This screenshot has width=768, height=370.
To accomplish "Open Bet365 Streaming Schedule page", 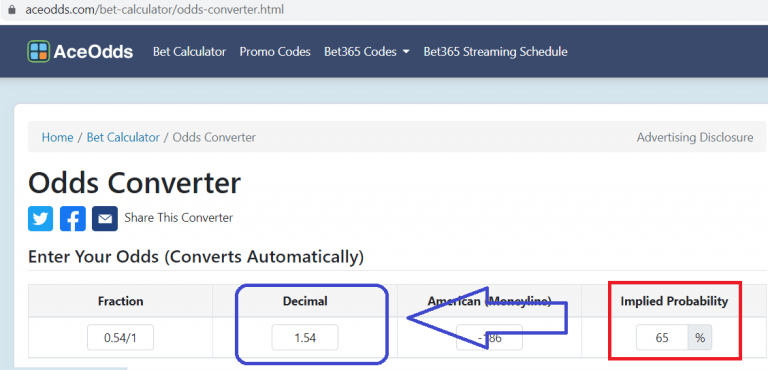I will [495, 51].
